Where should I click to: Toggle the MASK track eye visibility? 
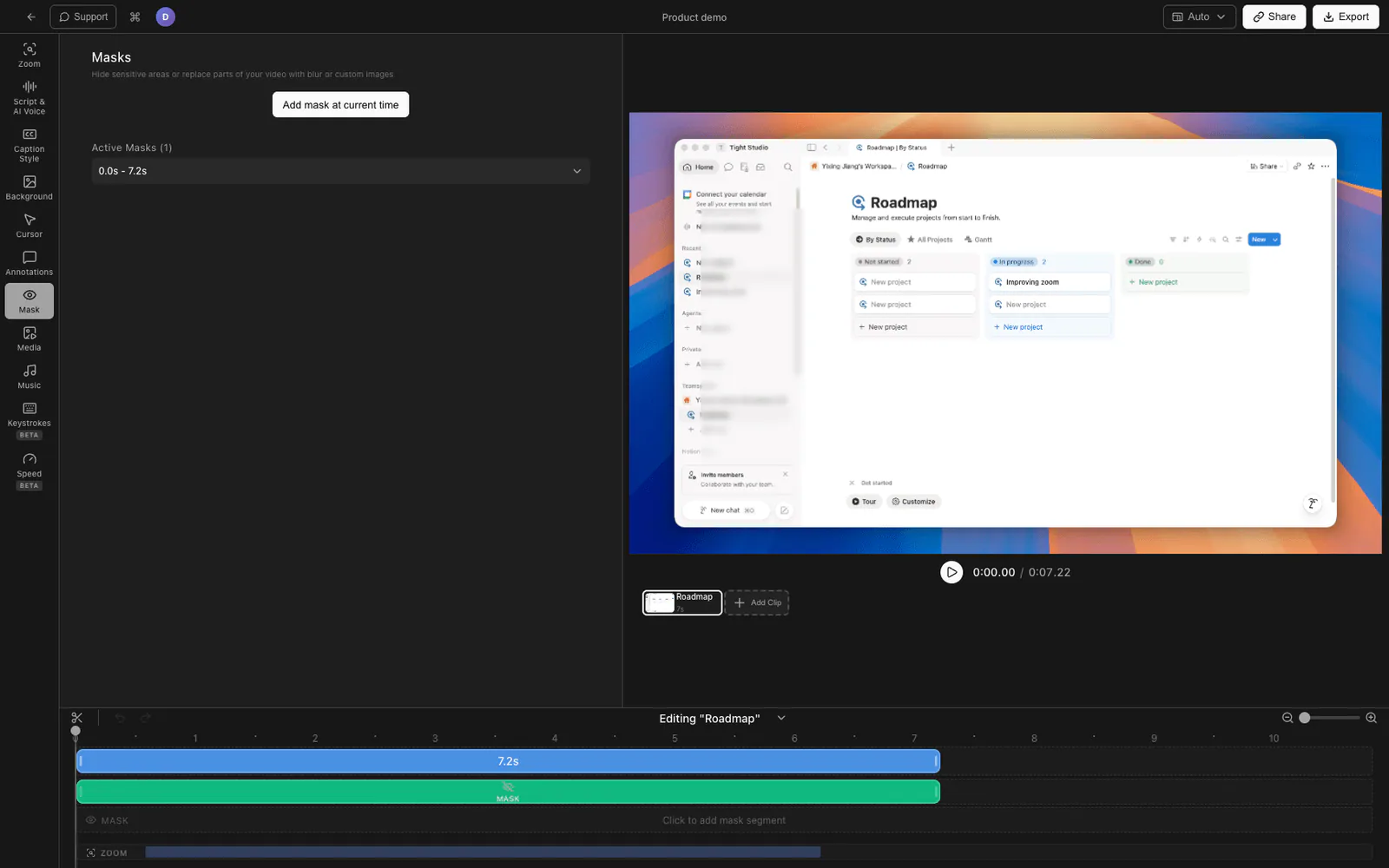pyautogui.click(x=91, y=820)
